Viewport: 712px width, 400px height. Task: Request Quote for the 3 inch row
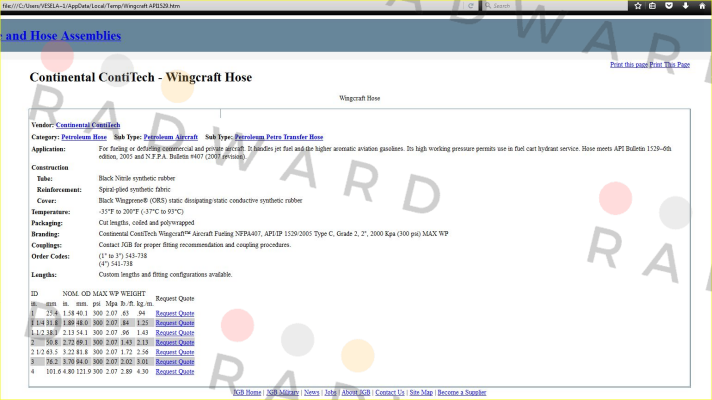[175, 362]
